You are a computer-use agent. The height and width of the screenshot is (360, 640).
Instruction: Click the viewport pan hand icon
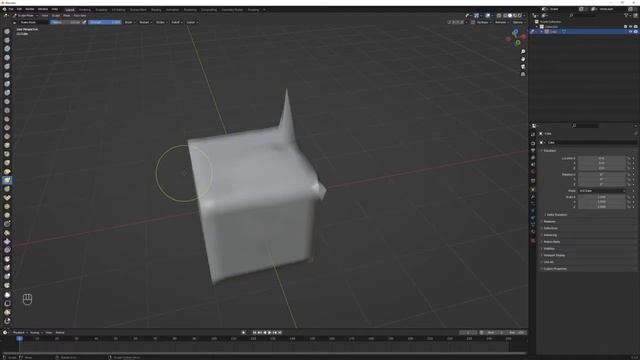(x=523, y=59)
